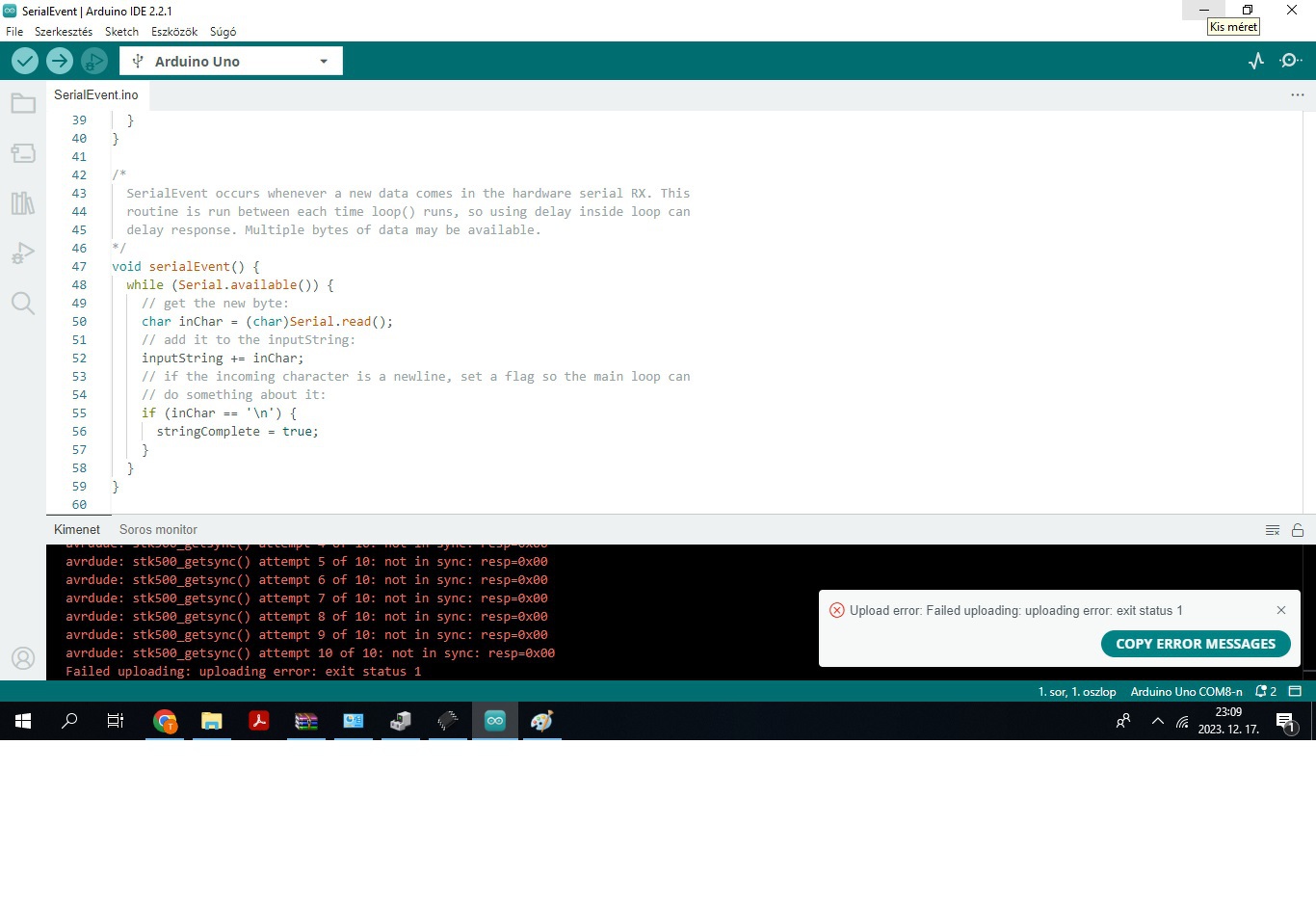1316x904 pixels.
Task: Click the Upload arrow button
Action: tap(60, 61)
